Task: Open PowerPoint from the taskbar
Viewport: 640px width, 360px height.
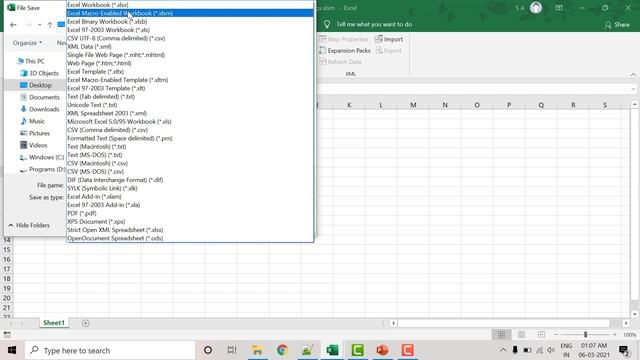Action: (x=382, y=350)
